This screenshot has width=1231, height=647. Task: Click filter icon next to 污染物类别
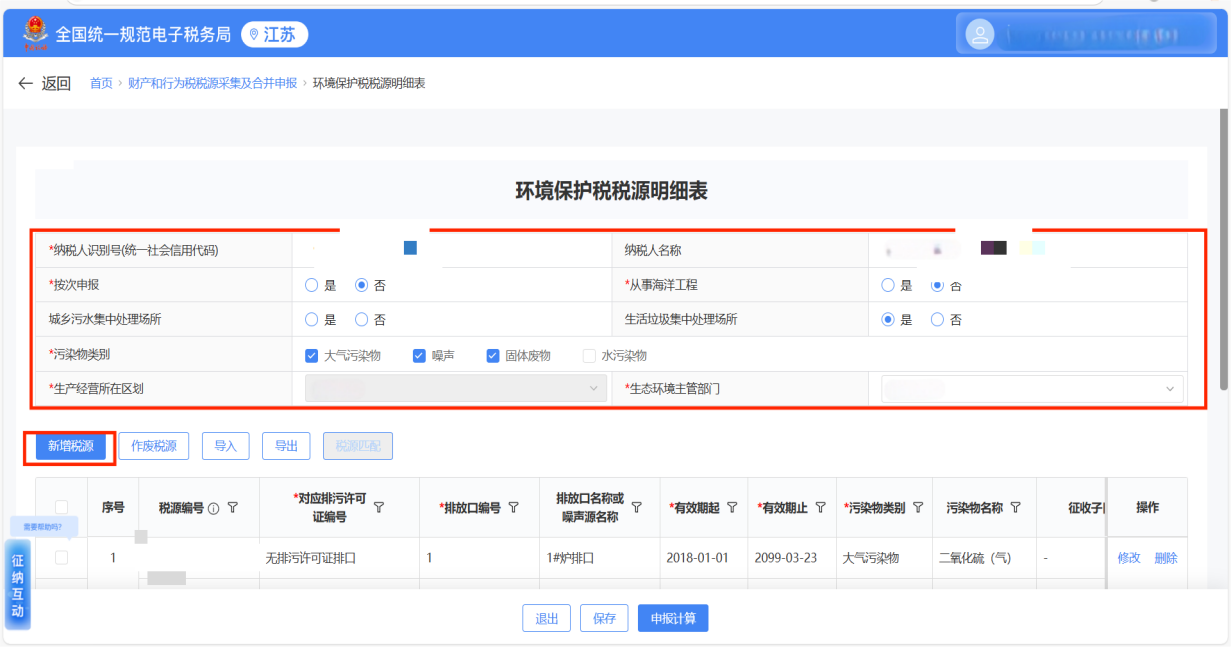(x=918, y=508)
